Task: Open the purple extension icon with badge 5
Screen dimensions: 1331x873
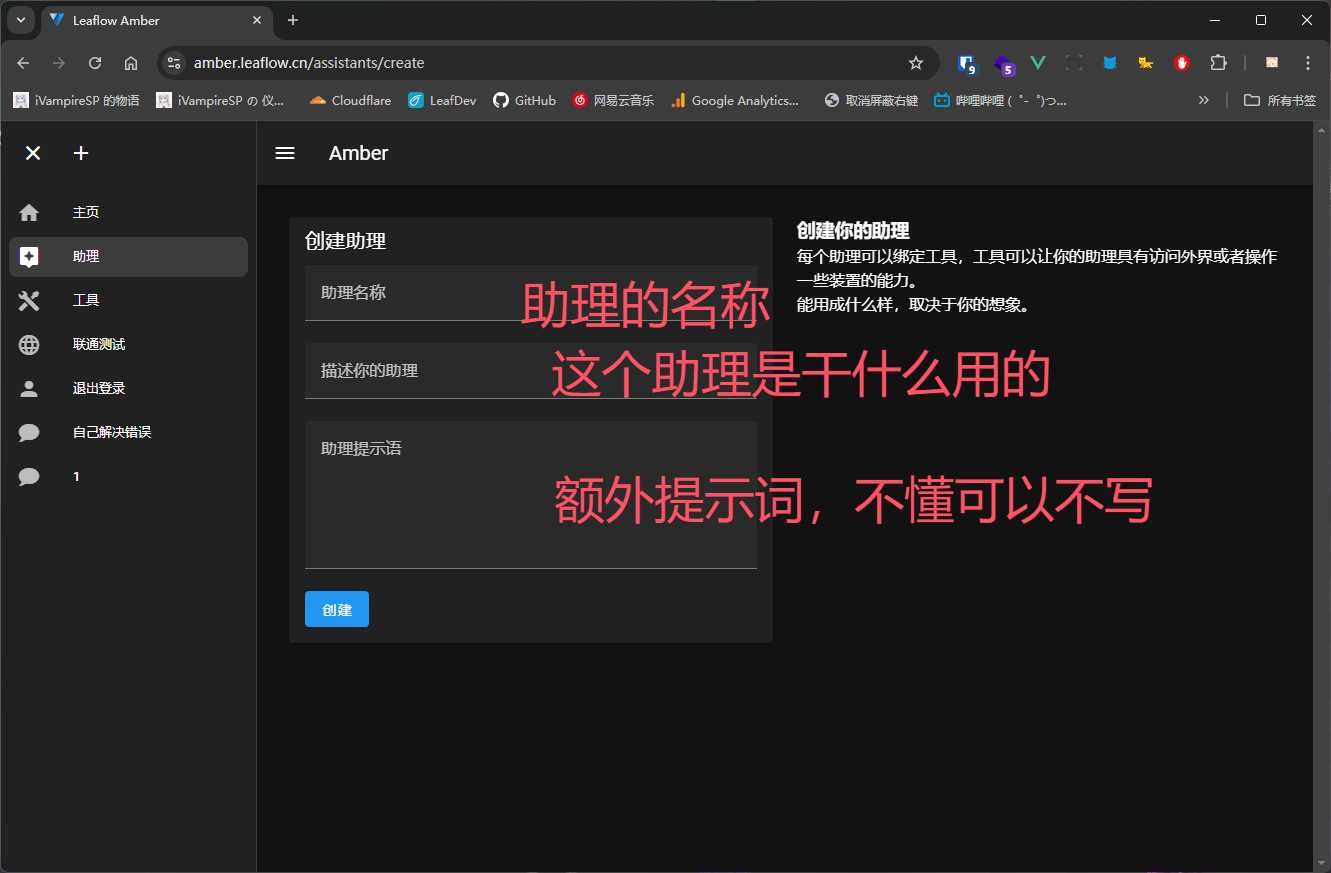Action: click(1003, 64)
